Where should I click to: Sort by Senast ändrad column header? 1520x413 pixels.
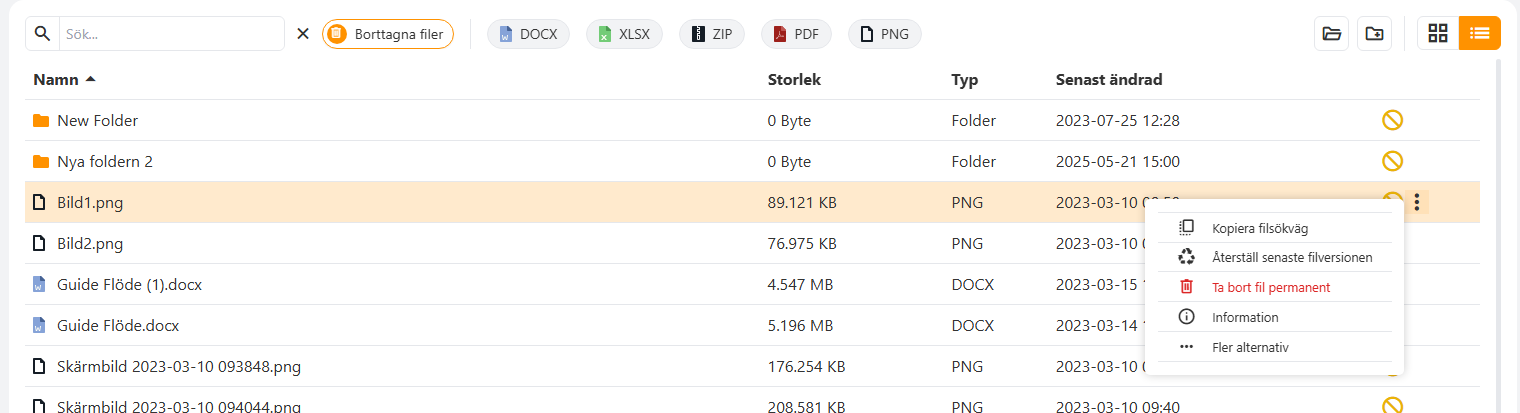1109,79
